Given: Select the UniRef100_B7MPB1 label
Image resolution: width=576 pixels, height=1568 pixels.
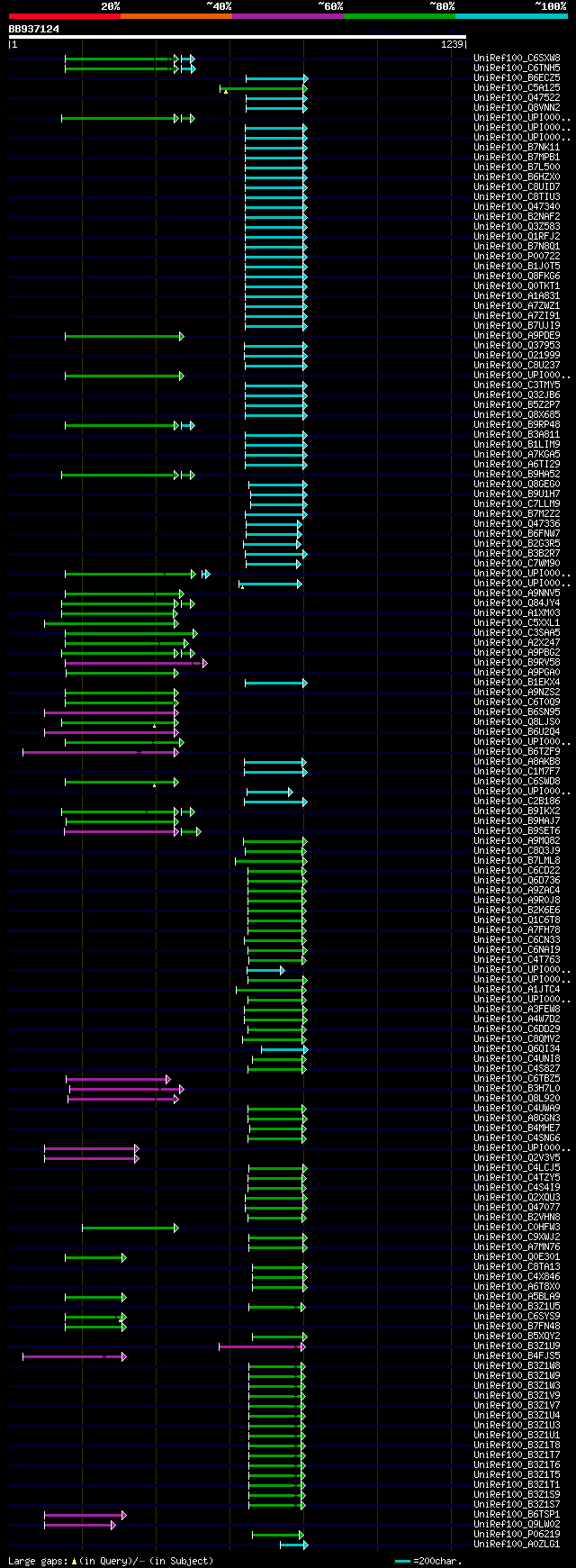Looking at the screenshot, I should tap(517, 158).
